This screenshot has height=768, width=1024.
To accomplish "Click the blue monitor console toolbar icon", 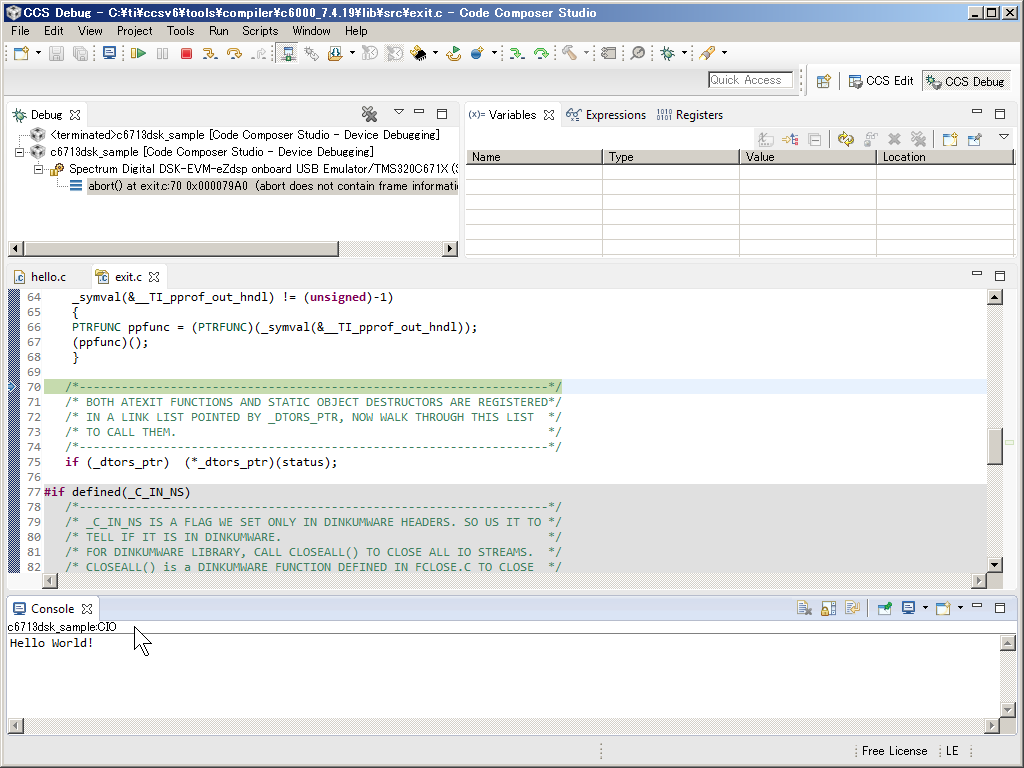I will tap(109, 54).
